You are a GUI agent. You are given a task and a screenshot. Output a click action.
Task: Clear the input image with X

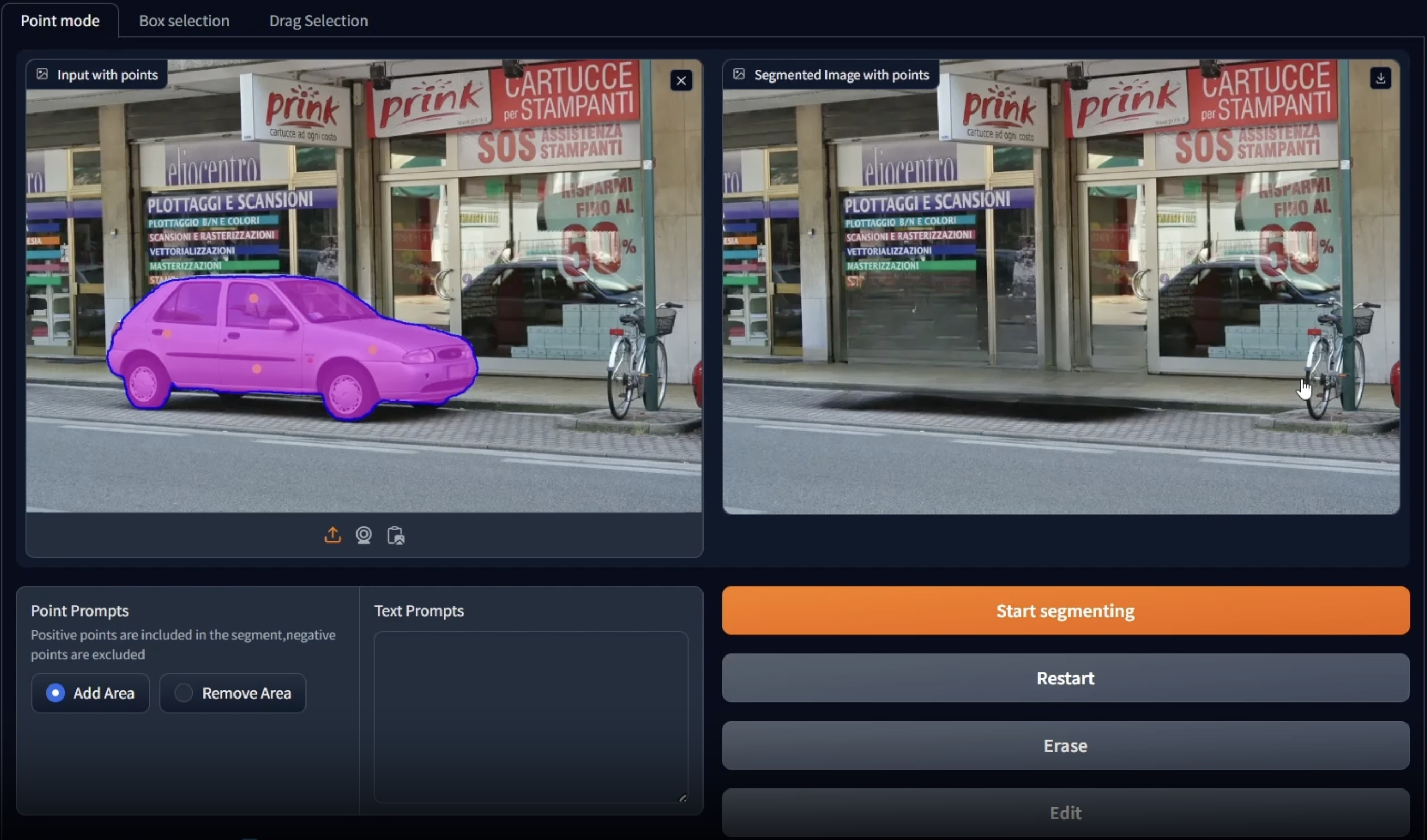pyautogui.click(x=681, y=81)
